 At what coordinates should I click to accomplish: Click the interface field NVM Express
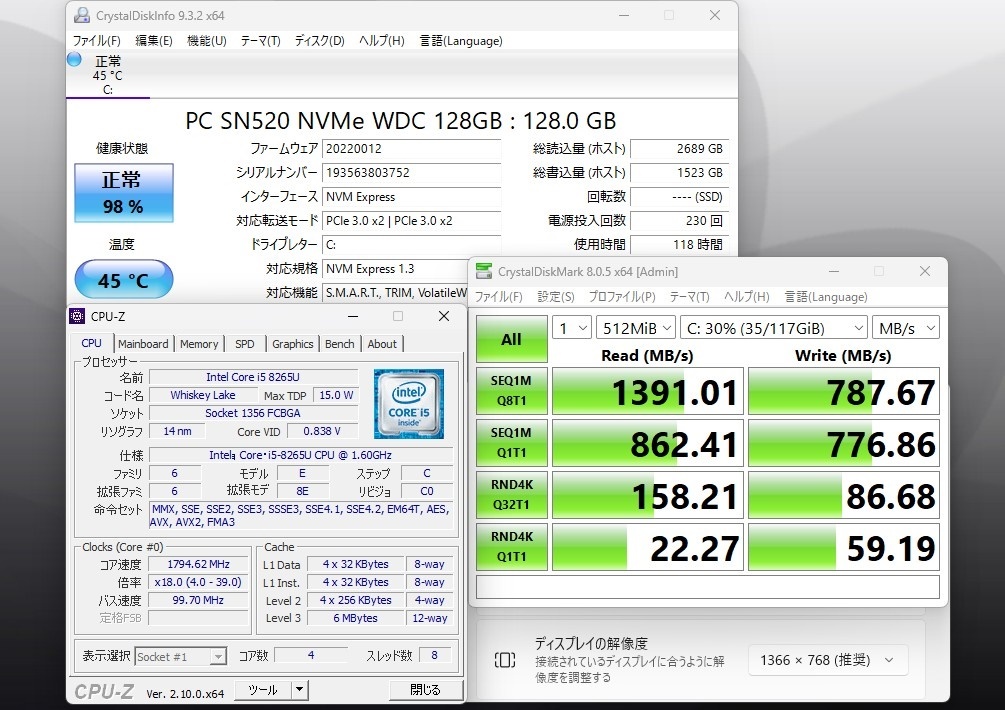coord(411,197)
